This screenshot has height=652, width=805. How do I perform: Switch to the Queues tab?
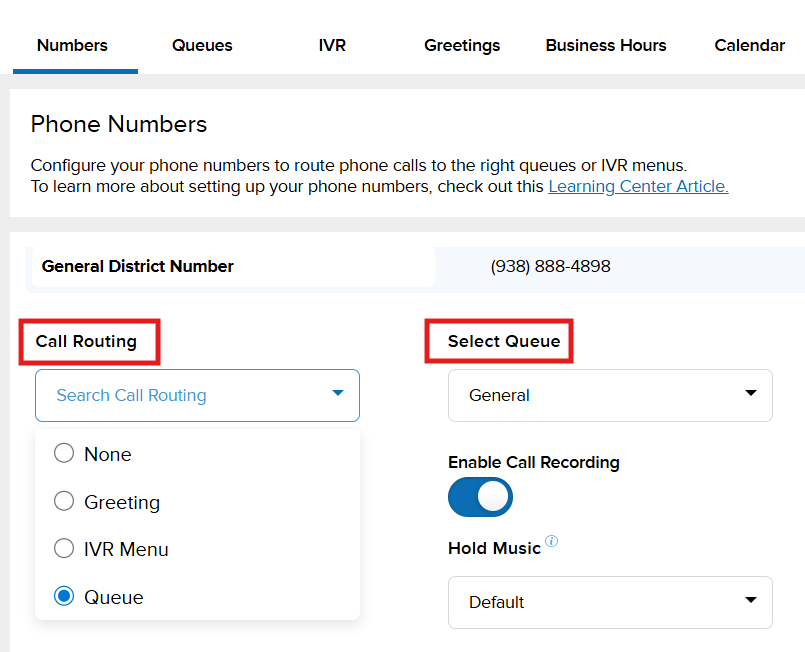(201, 45)
